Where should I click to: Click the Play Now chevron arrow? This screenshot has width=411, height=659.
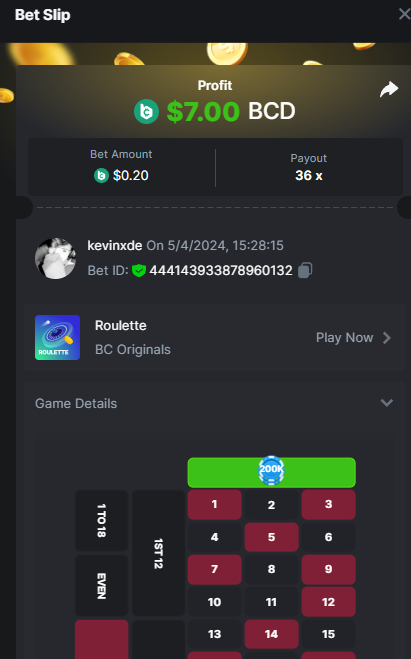coord(387,337)
